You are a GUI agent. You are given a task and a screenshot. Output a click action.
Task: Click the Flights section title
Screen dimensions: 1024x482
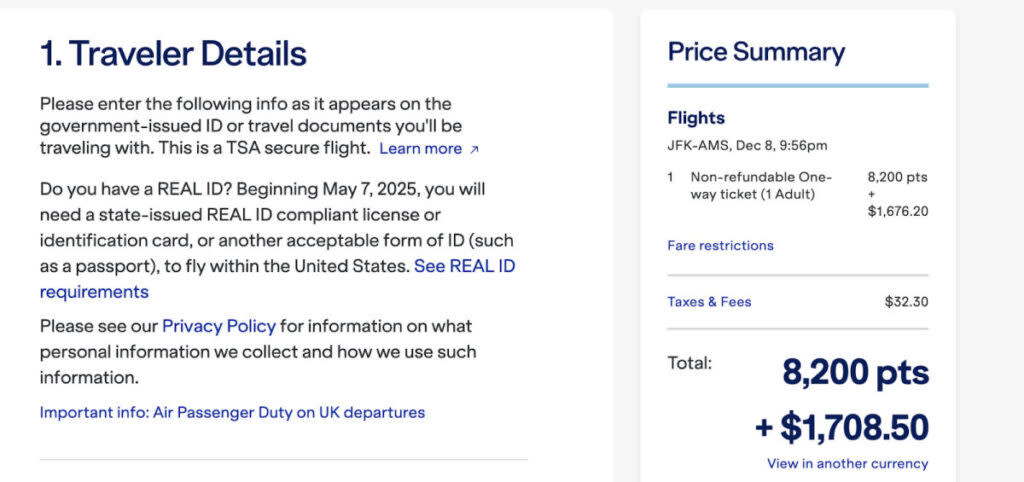(696, 118)
